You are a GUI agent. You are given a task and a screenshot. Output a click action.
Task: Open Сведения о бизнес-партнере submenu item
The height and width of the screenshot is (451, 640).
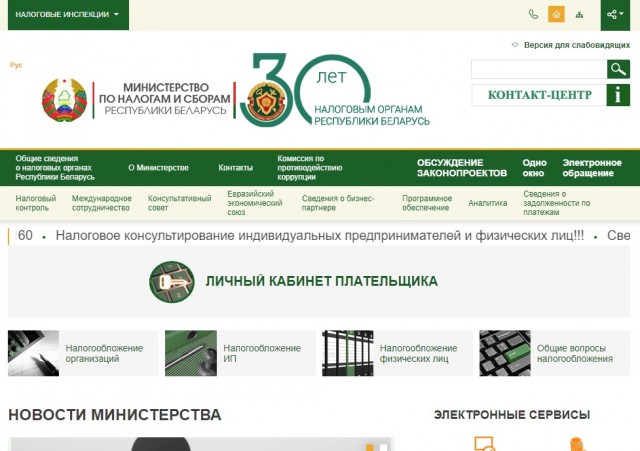[338, 203]
